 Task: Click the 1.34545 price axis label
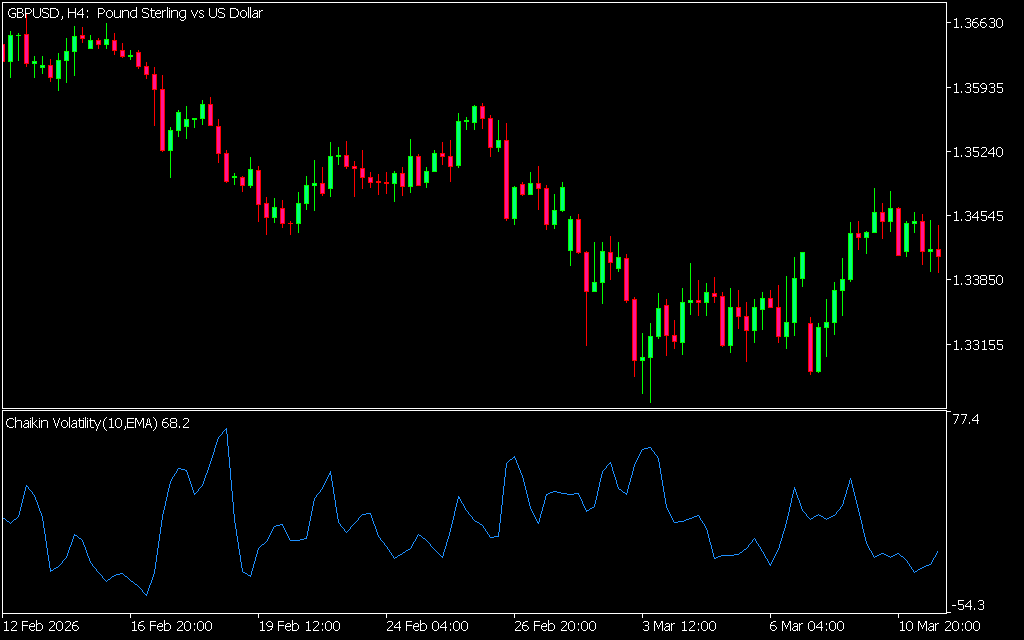point(980,216)
